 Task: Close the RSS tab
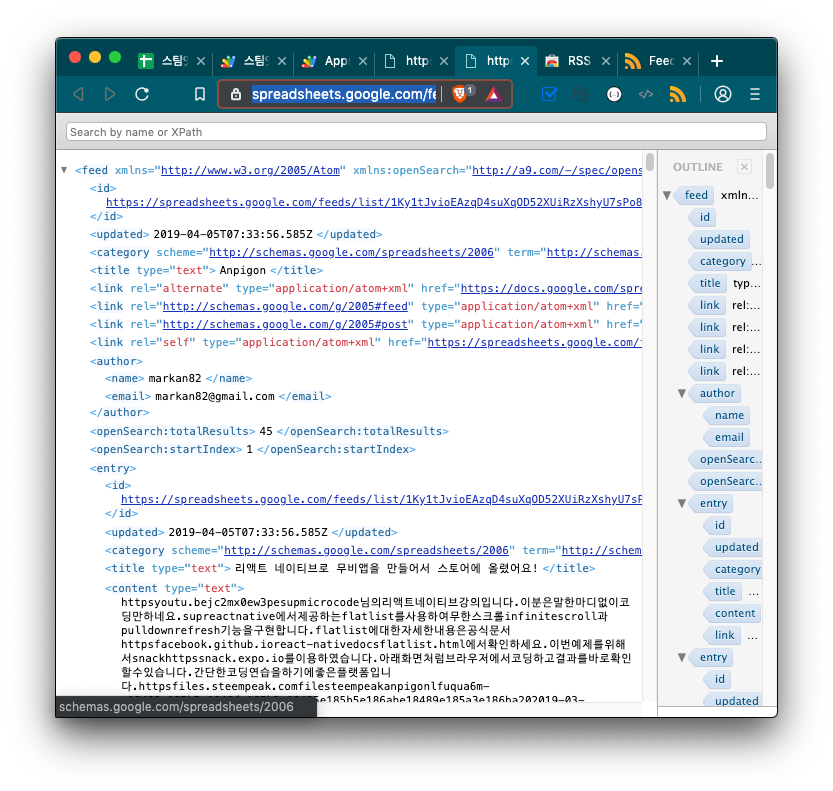(606, 61)
